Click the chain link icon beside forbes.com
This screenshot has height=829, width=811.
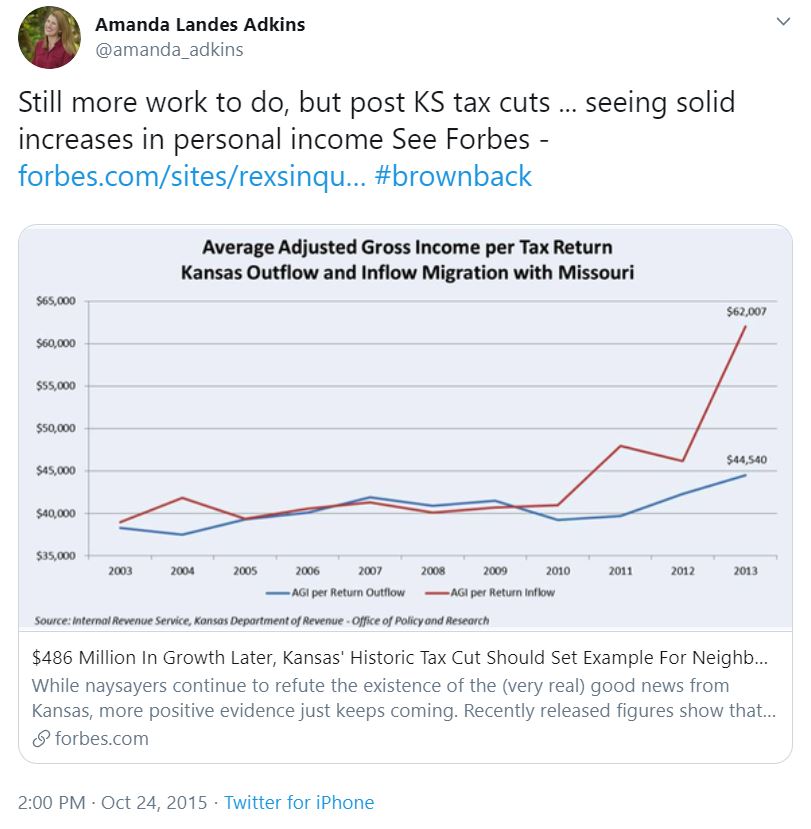[x=40, y=739]
